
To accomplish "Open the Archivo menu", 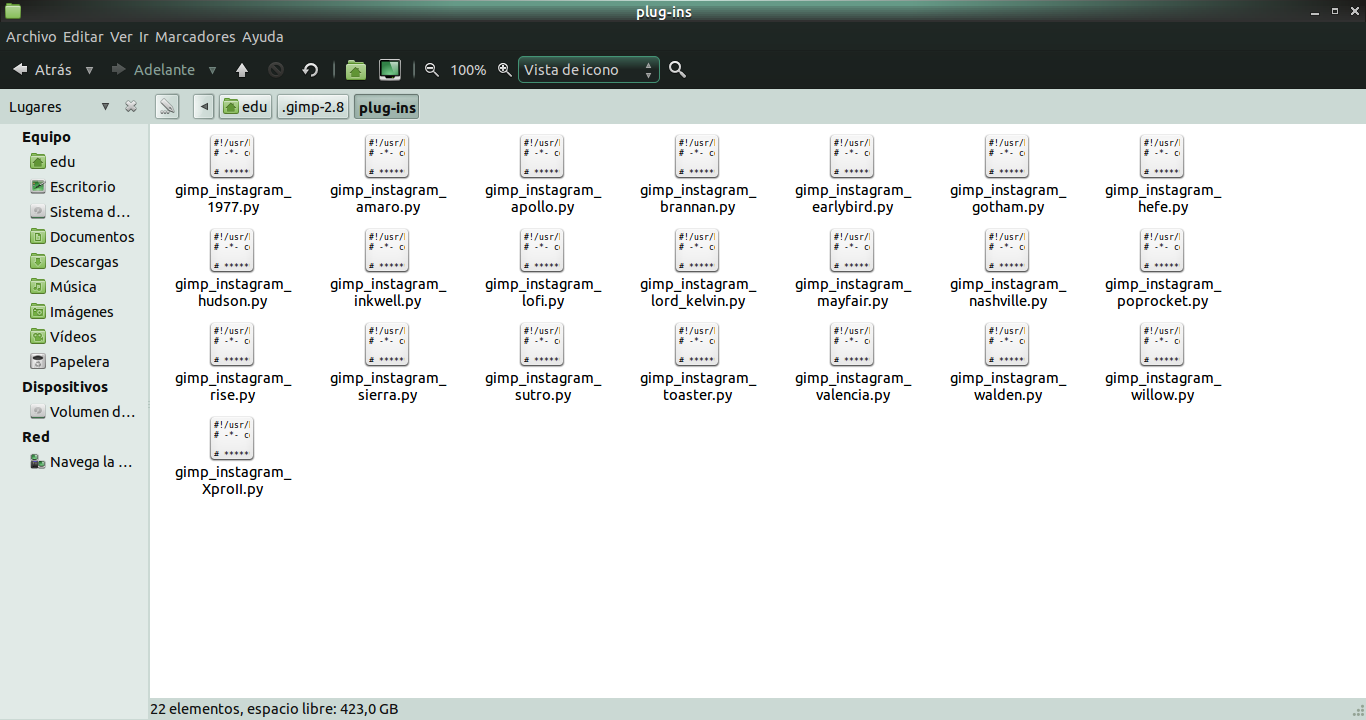I will [x=31, y=37].
